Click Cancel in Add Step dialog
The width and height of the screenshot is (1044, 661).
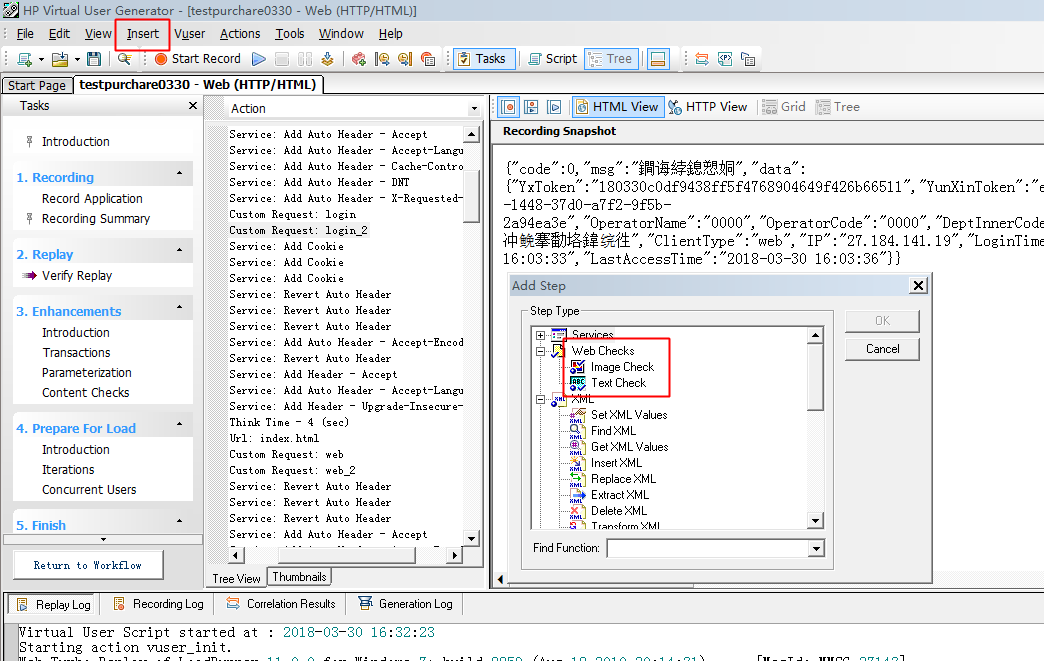point(882,349)
